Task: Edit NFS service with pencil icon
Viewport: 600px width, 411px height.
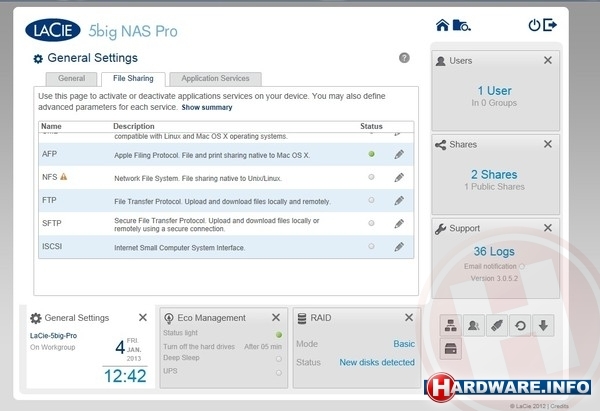Action: point(399,178)
